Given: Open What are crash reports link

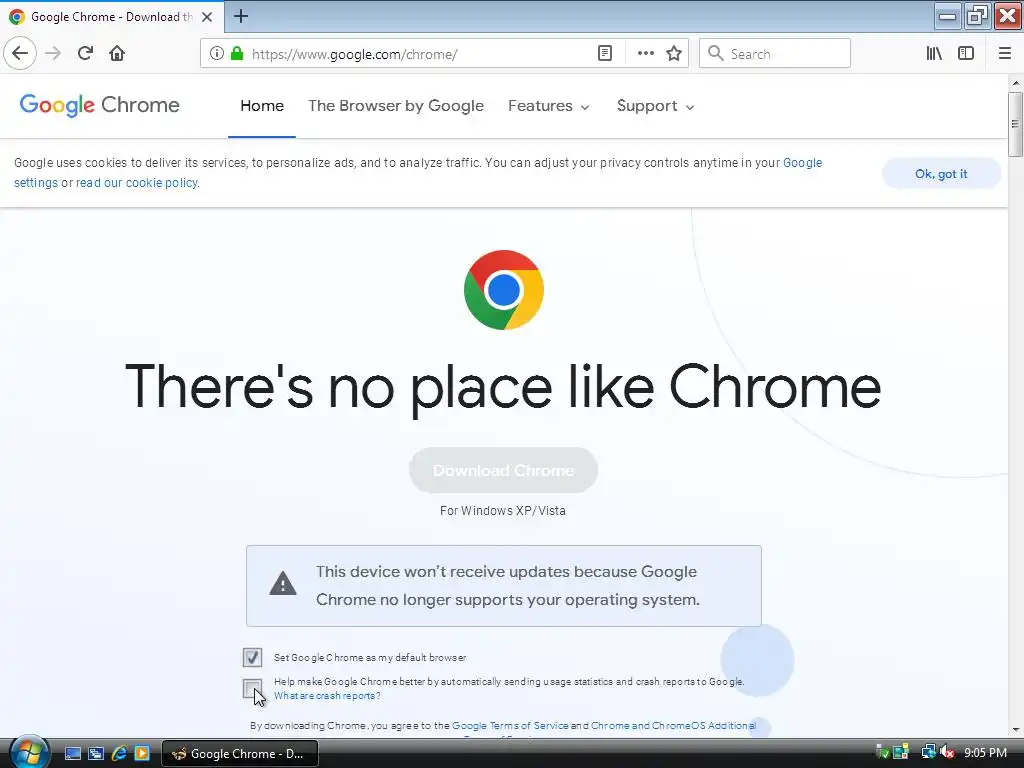Looking at the screenshot, I should coord(327,696).
